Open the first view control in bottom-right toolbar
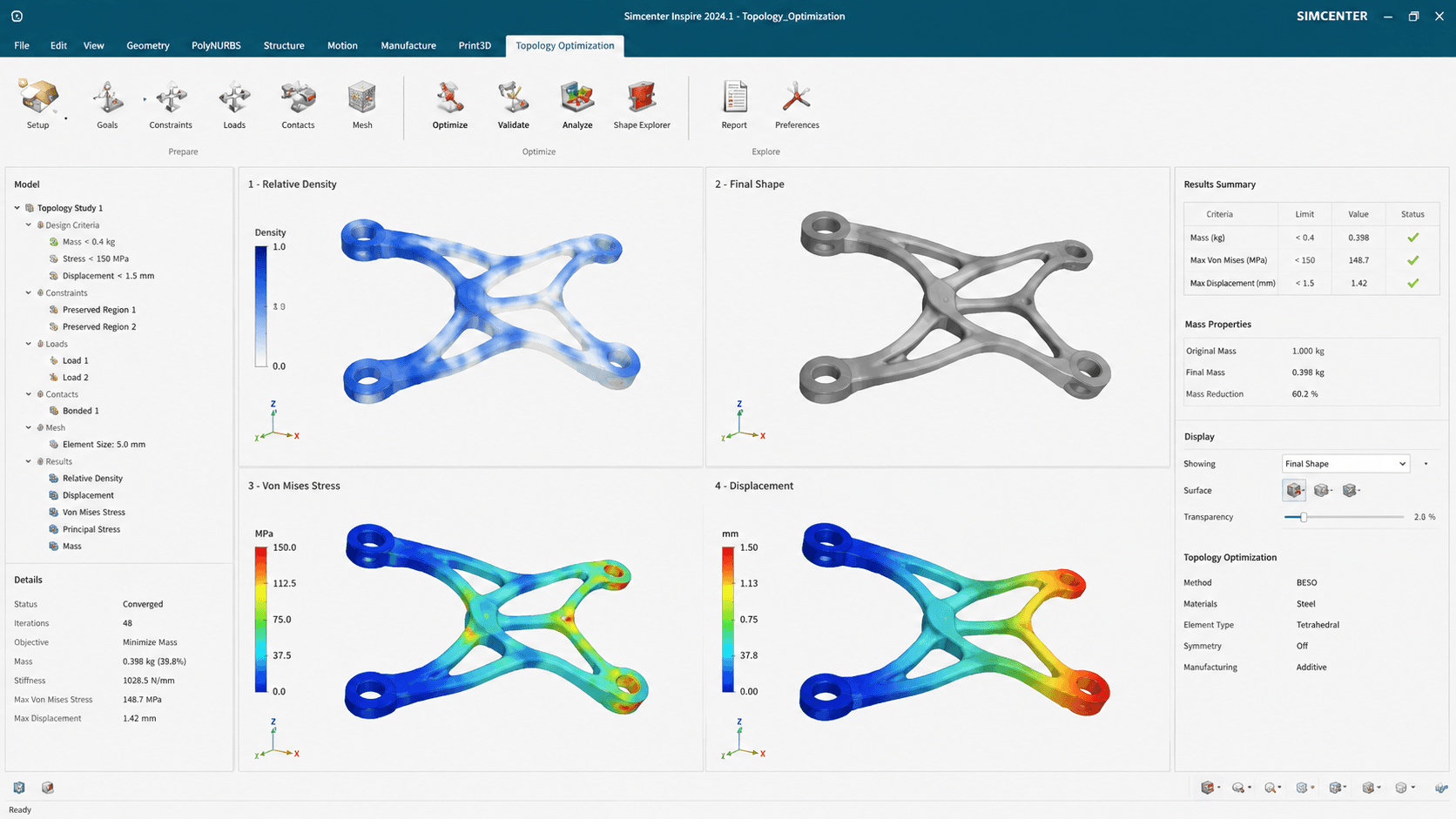The image size is (1456, 819). coord(1208,788)
